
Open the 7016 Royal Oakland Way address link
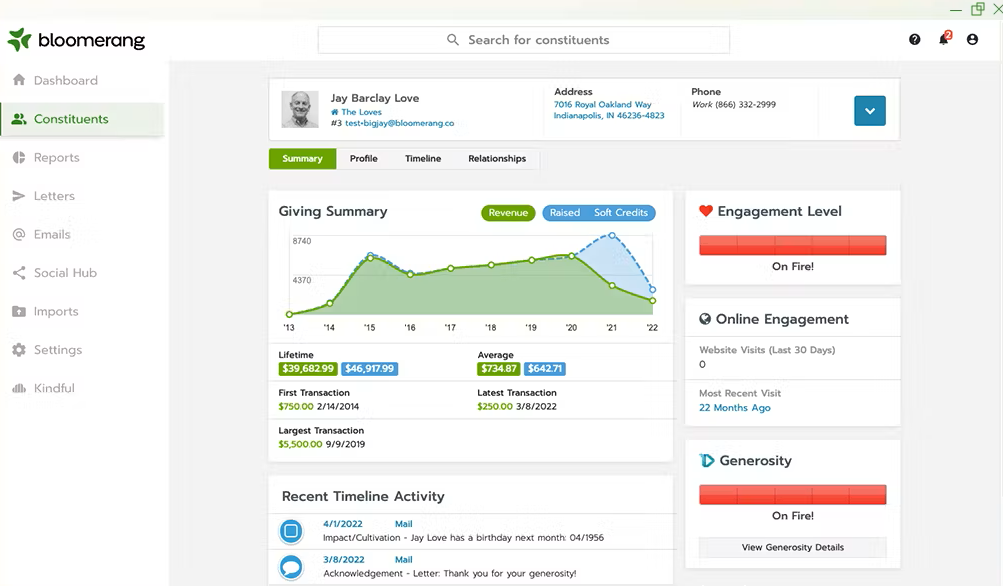(x=609, y=110)
